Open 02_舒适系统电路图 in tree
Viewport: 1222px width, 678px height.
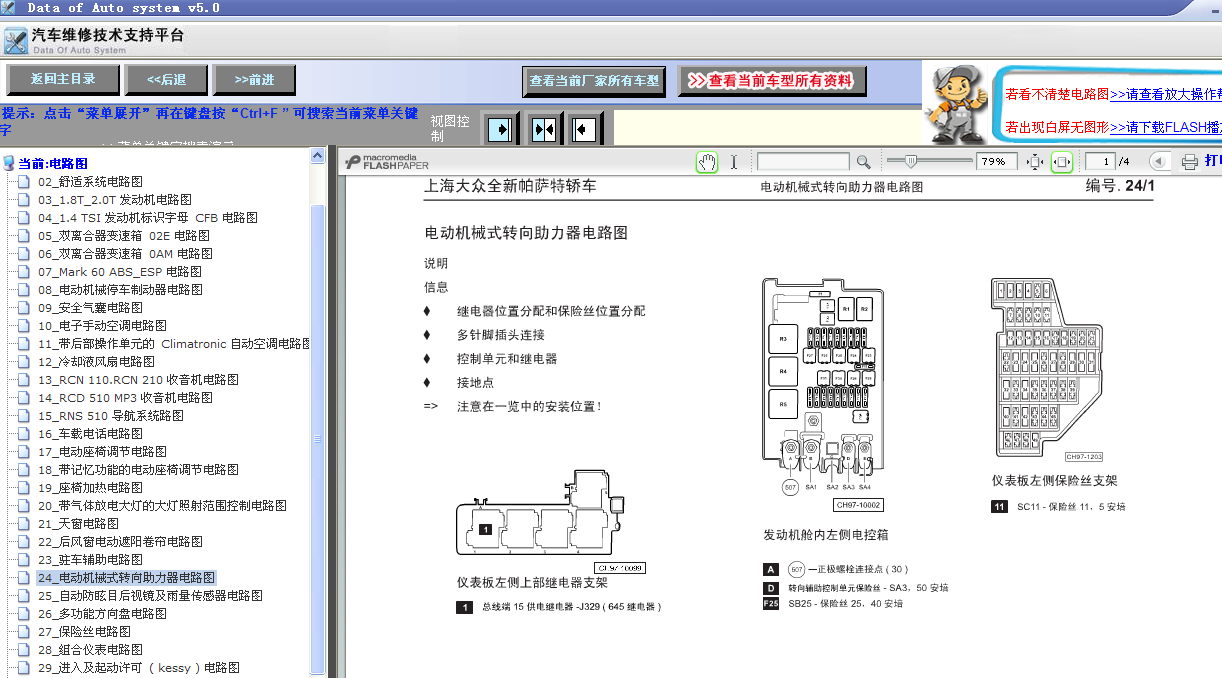tap(90, 181)
